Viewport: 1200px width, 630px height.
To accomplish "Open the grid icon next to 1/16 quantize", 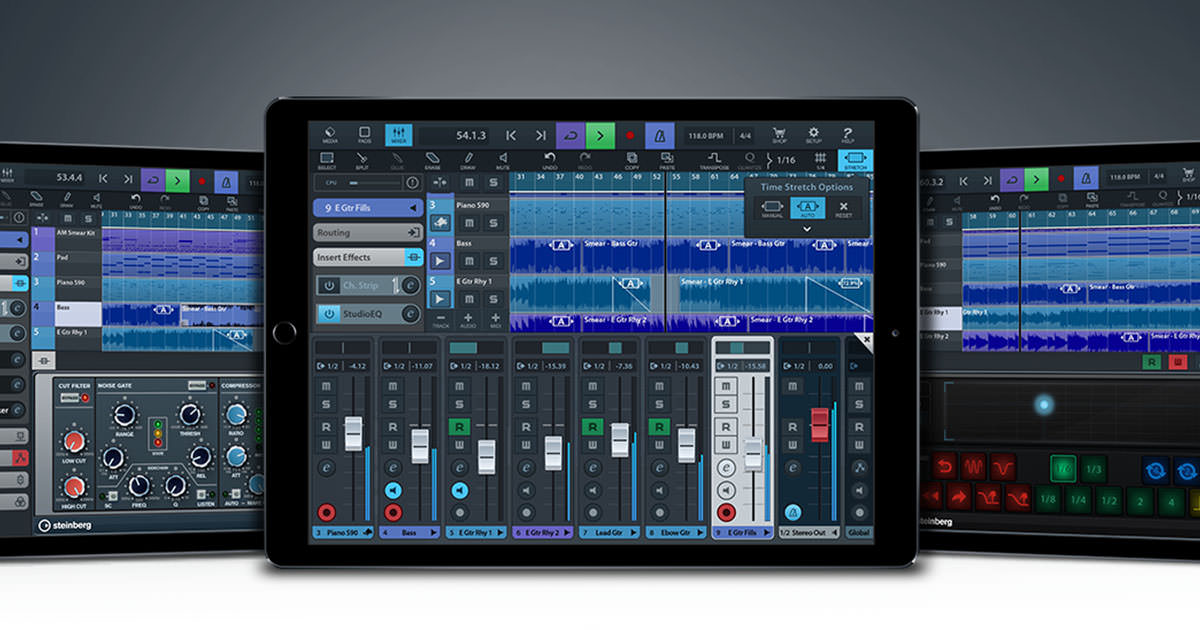I will click(820, 160).
